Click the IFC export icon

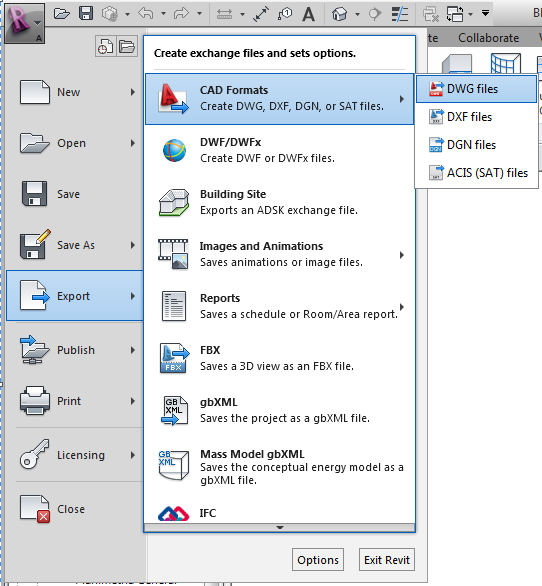tap(173, 514)
